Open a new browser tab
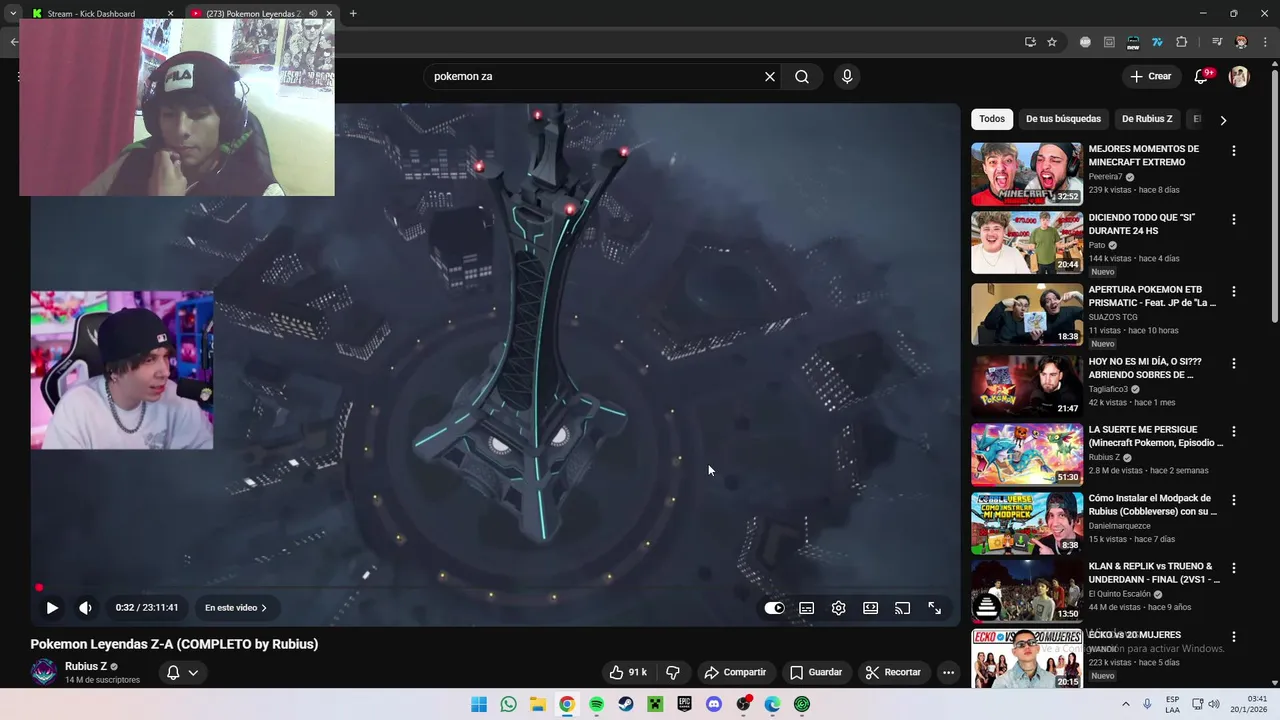1280x720 pixels. tap(353, 14)
